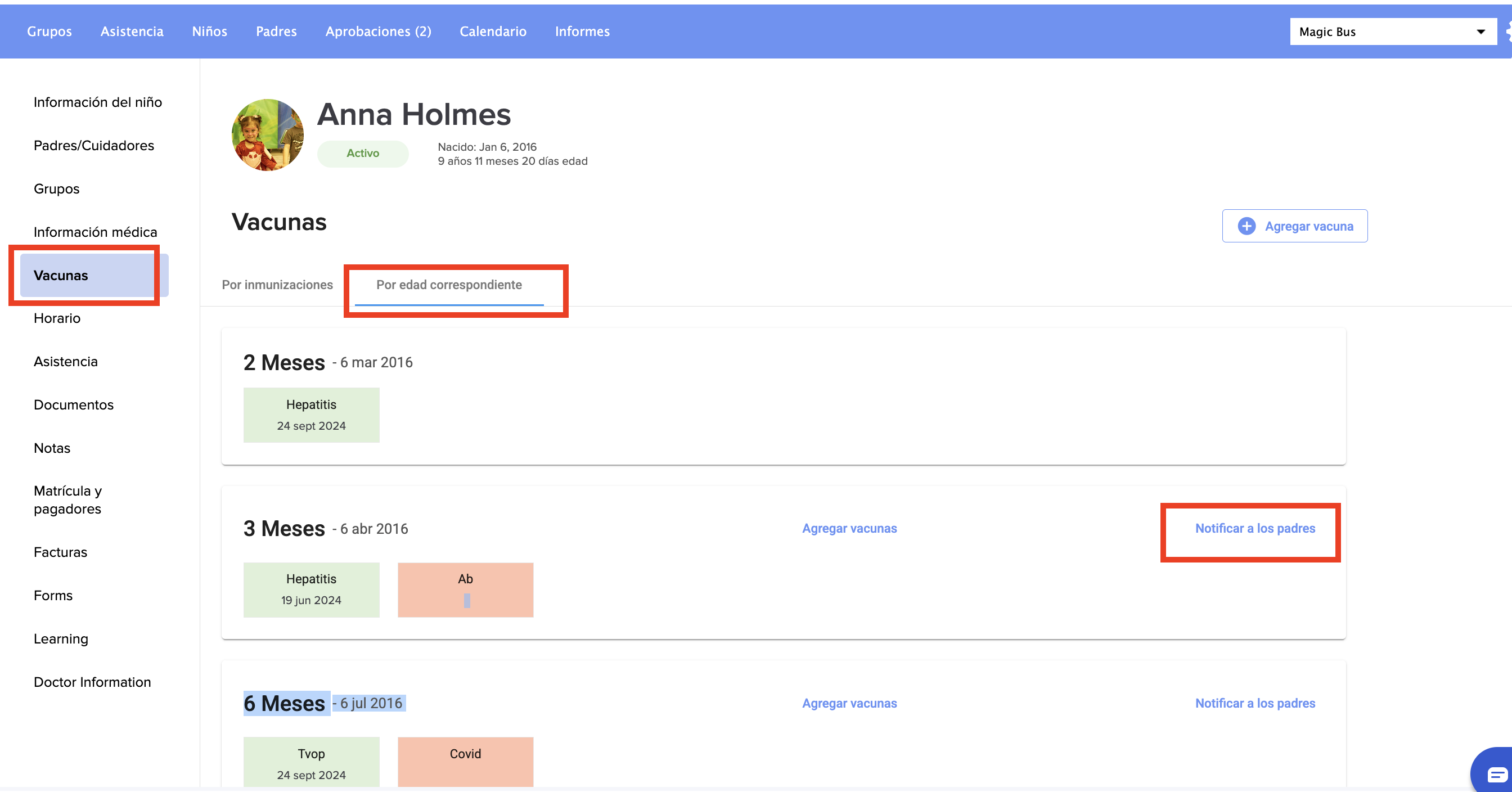
Task: Click Agregar vacunas in 6 Meses section
Action: pos(849,703)
